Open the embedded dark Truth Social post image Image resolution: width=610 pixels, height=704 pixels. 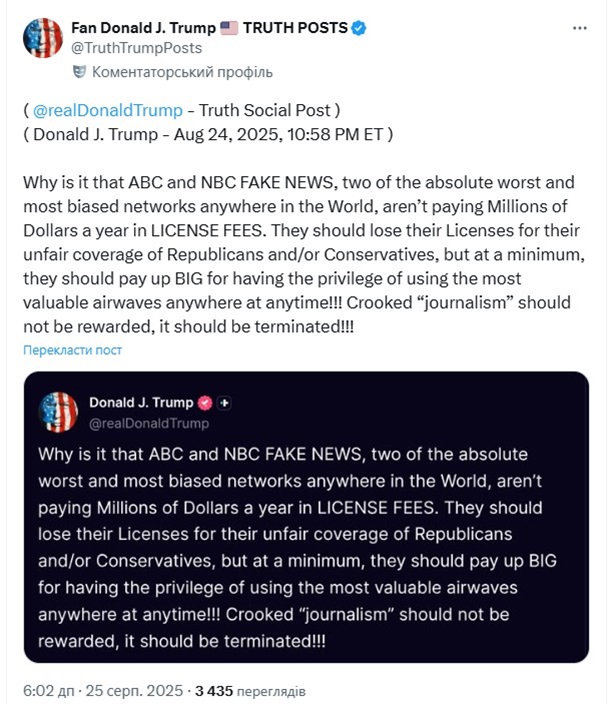(306, 517)
